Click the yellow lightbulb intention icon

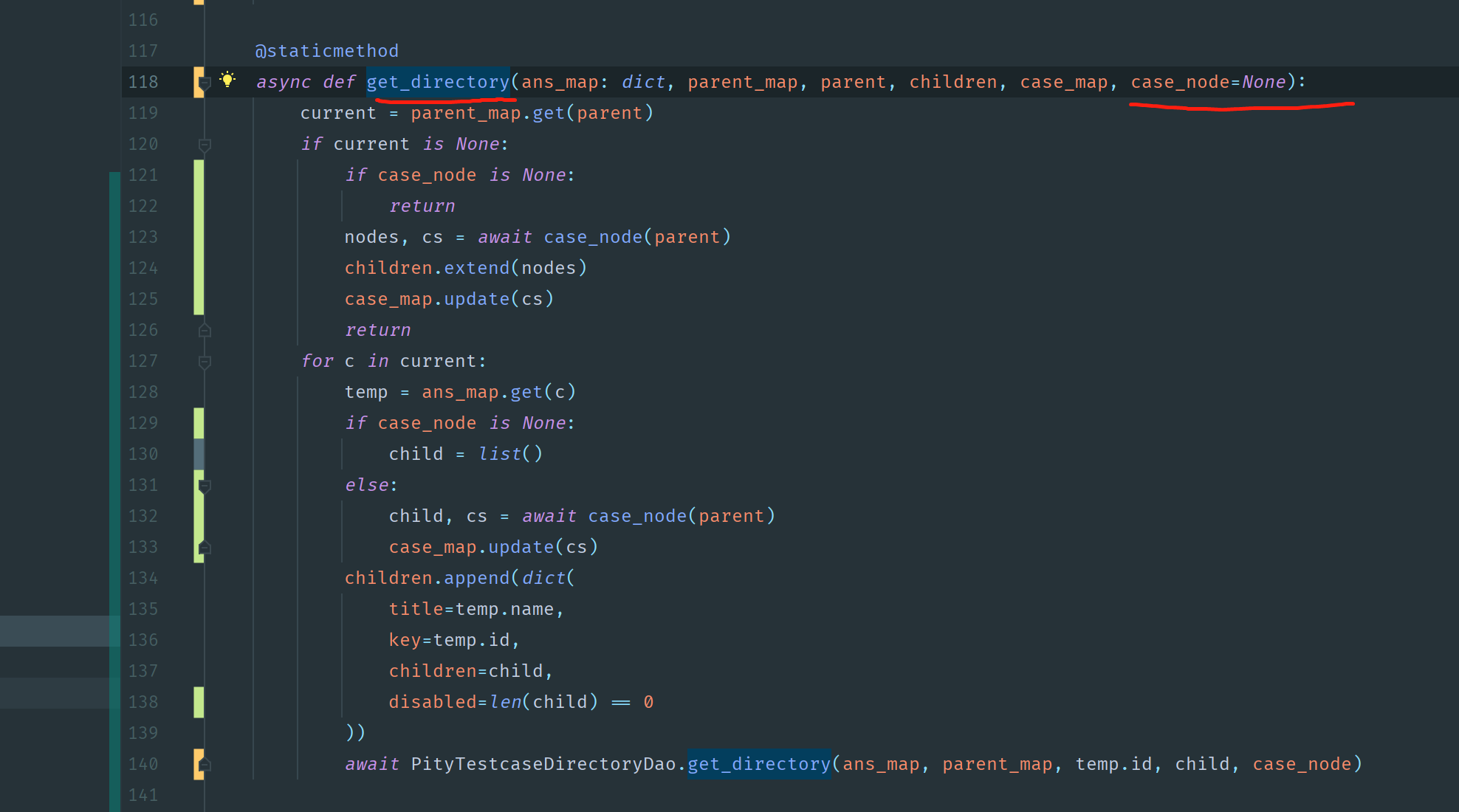click(227, 80)
